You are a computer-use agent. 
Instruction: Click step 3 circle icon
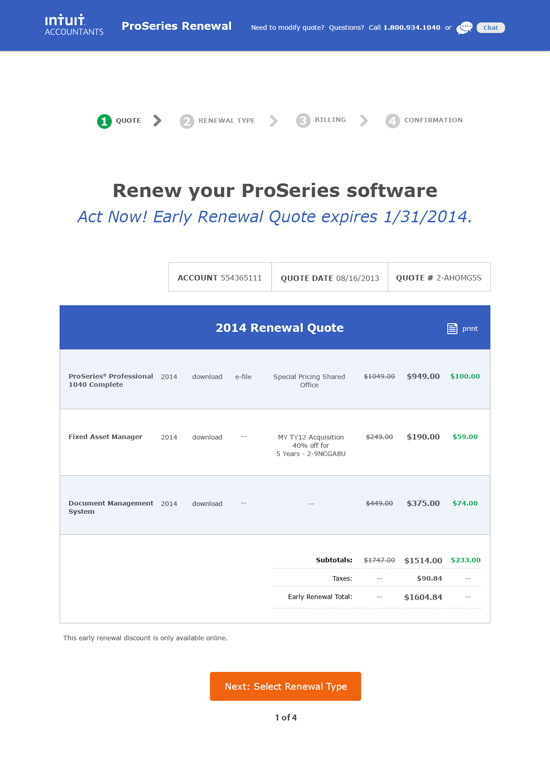[303, 121]
